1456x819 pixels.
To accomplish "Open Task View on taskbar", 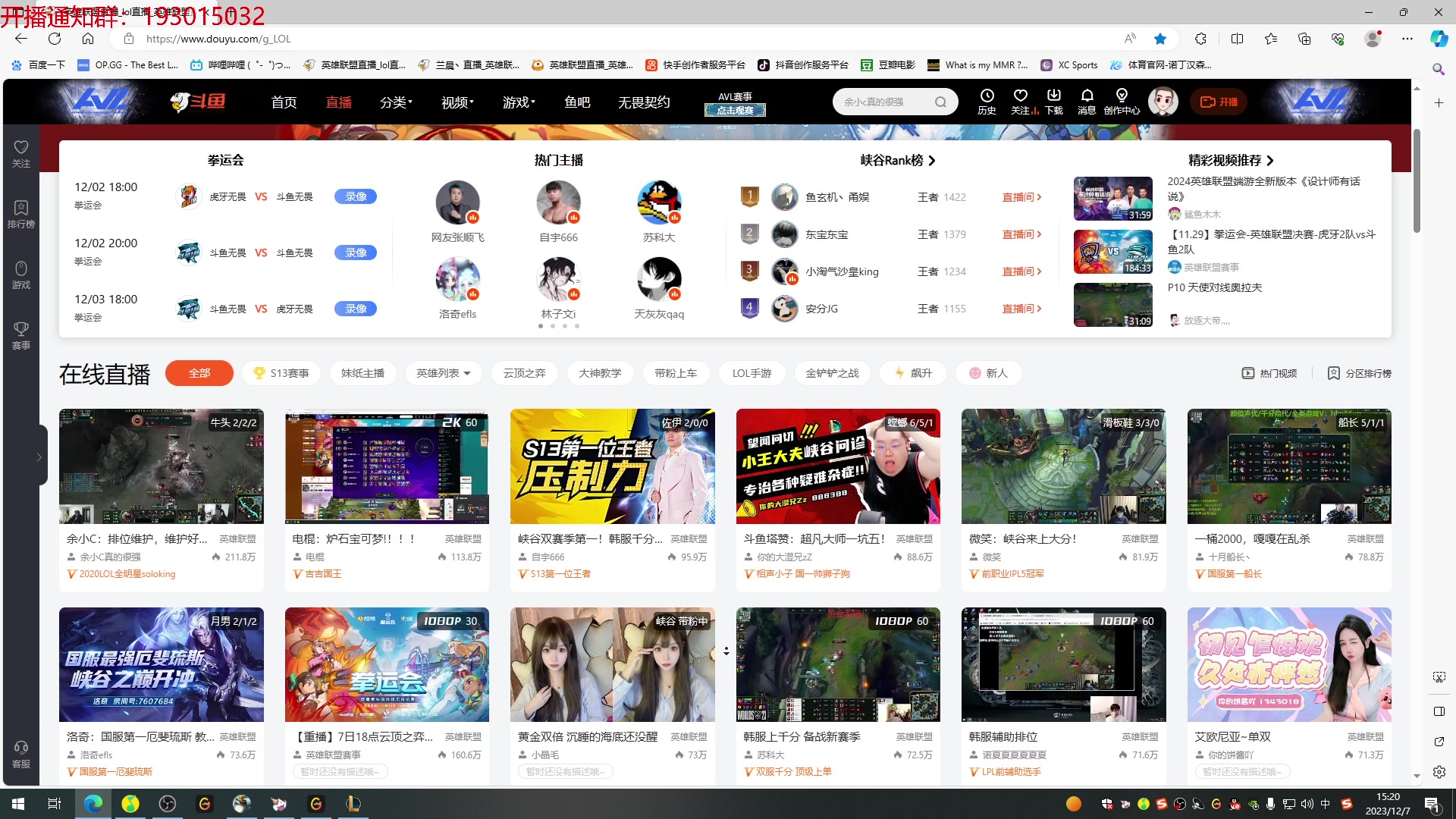I will pos(55,804).
